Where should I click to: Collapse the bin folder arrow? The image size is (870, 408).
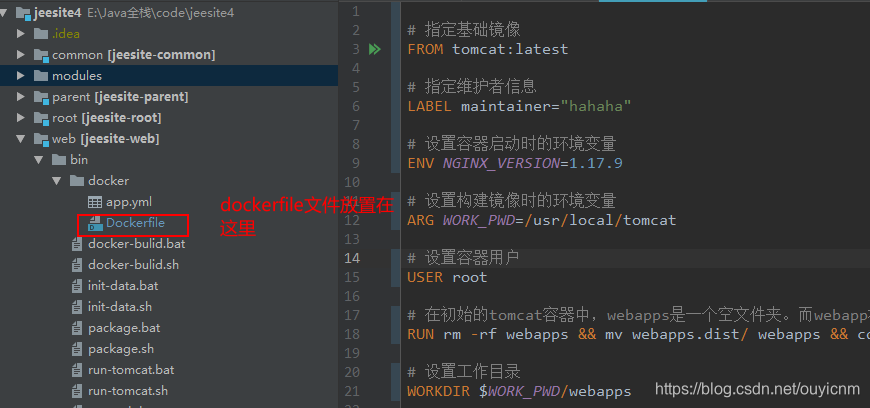39,160
